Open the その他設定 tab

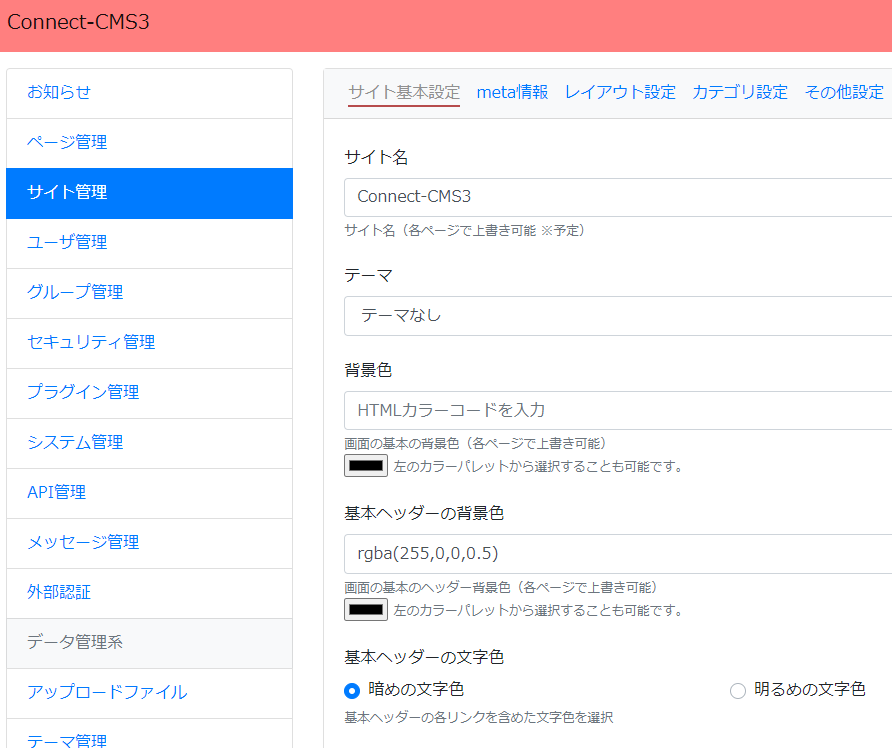click(x=844, y=92)
